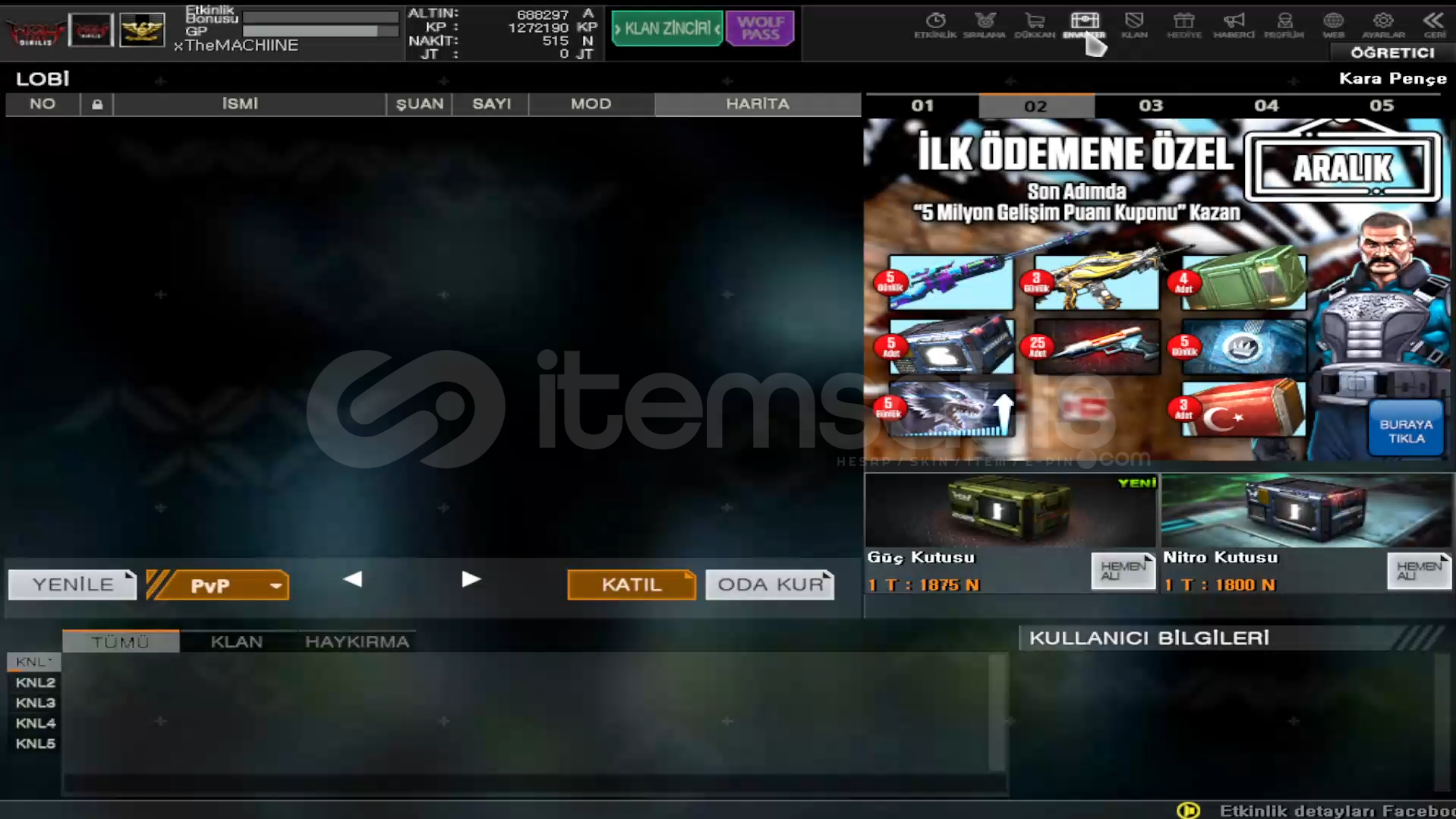Select the KLAN chat tab

click(x=237, y=641)
